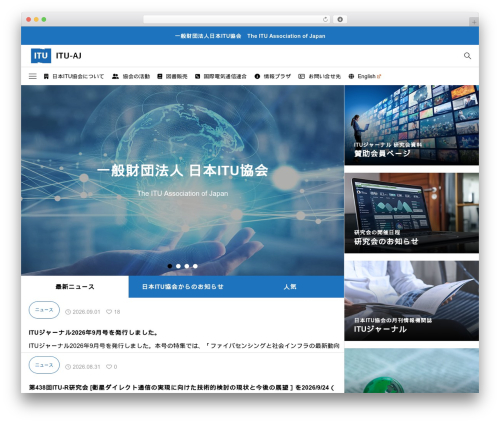Viewport: 500px width, 423px height.
Task: Open お問い合せ先 menu item
Action: [x=324, y=76]
